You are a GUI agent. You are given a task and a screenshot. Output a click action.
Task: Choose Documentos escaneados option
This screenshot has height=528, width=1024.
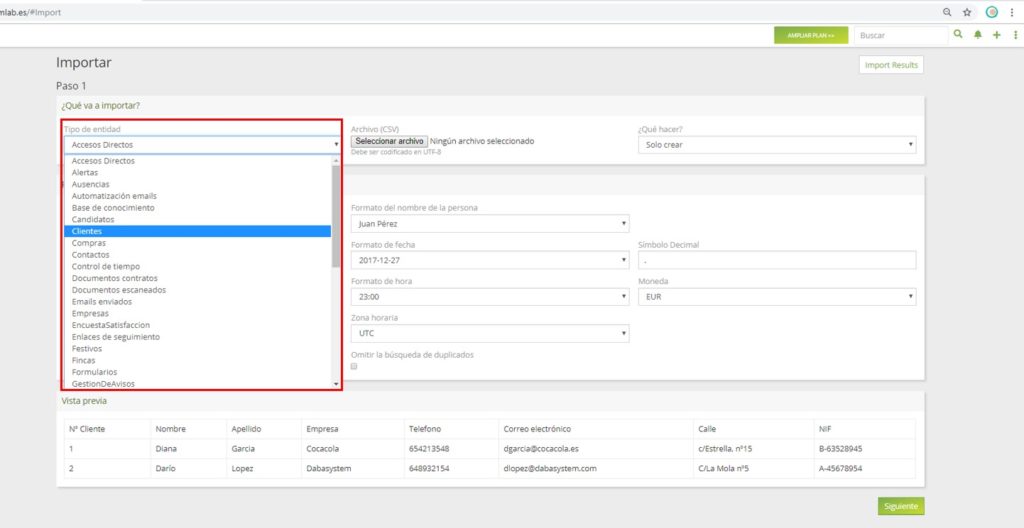pyautogui.click(x=198, y=290)
